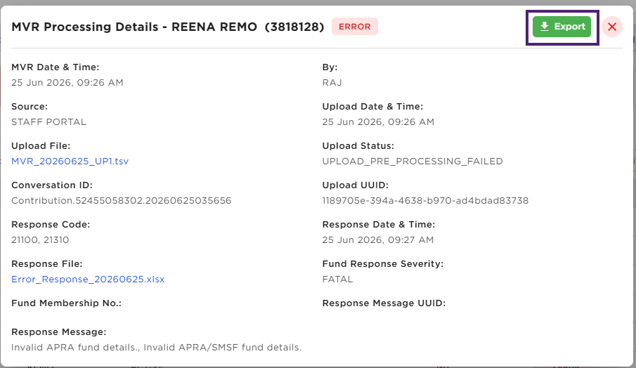Click the download arrow icon in Export

point(544,27)
